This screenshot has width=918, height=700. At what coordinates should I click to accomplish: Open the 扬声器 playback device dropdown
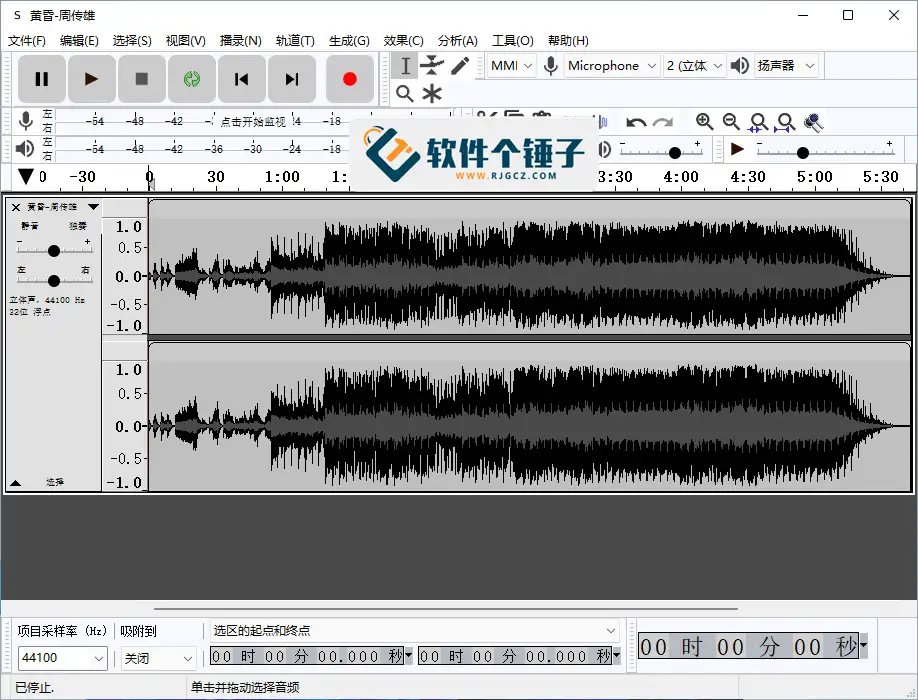pos(783,65)
